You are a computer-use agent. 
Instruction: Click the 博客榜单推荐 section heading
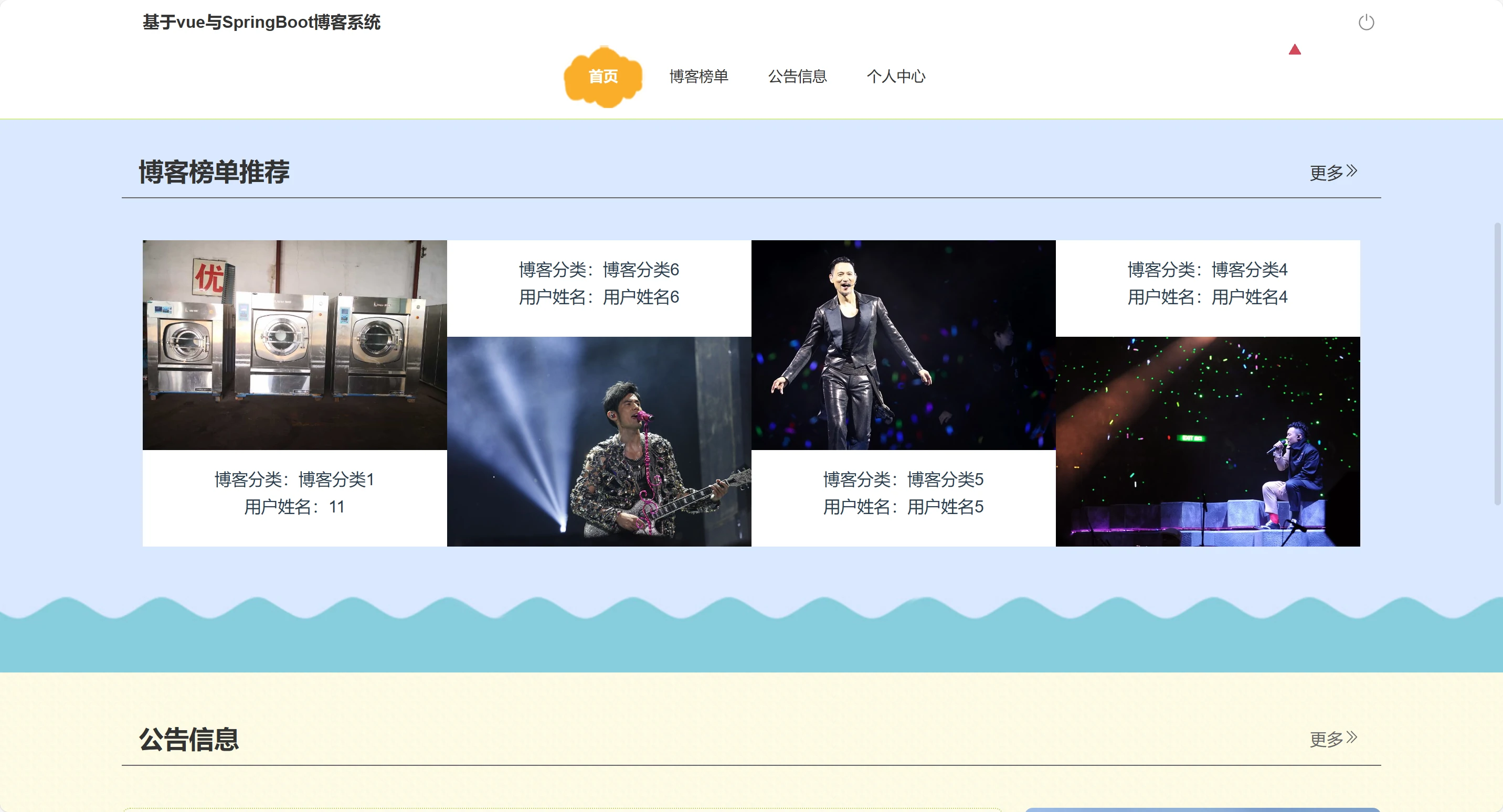point(214,172)
